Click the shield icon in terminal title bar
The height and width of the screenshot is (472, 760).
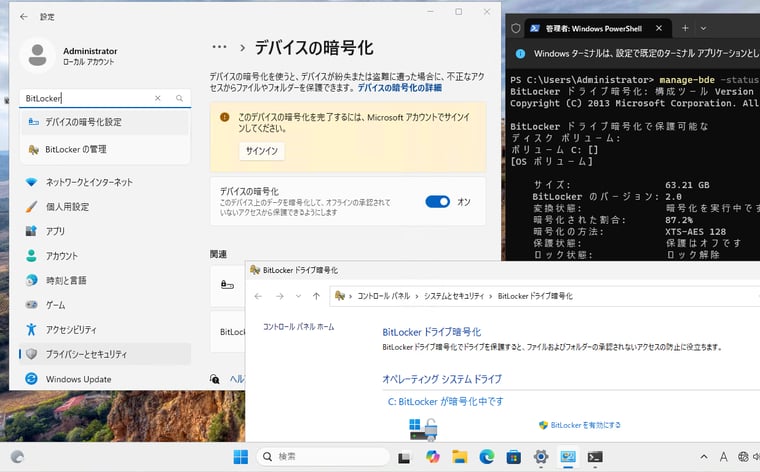516,29
